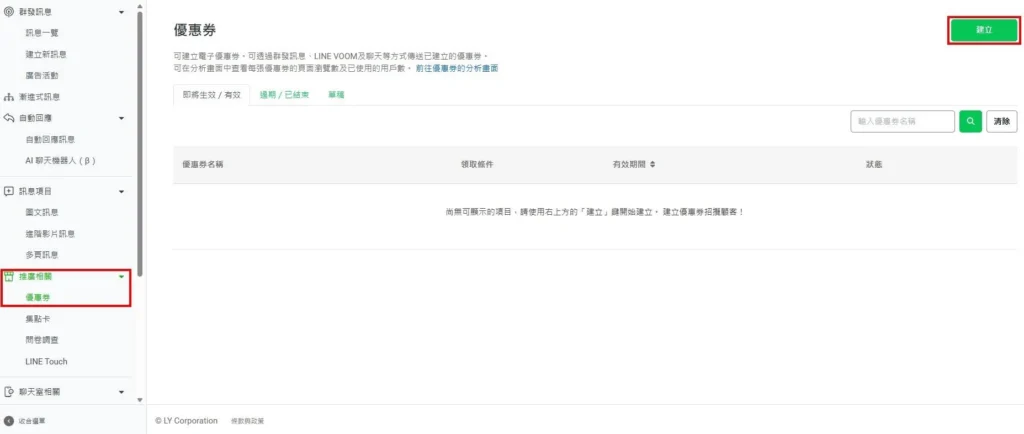Select 優惠券 in the sidebar
The width and height of the screenshot is (1024, 434).
(38, 298)
